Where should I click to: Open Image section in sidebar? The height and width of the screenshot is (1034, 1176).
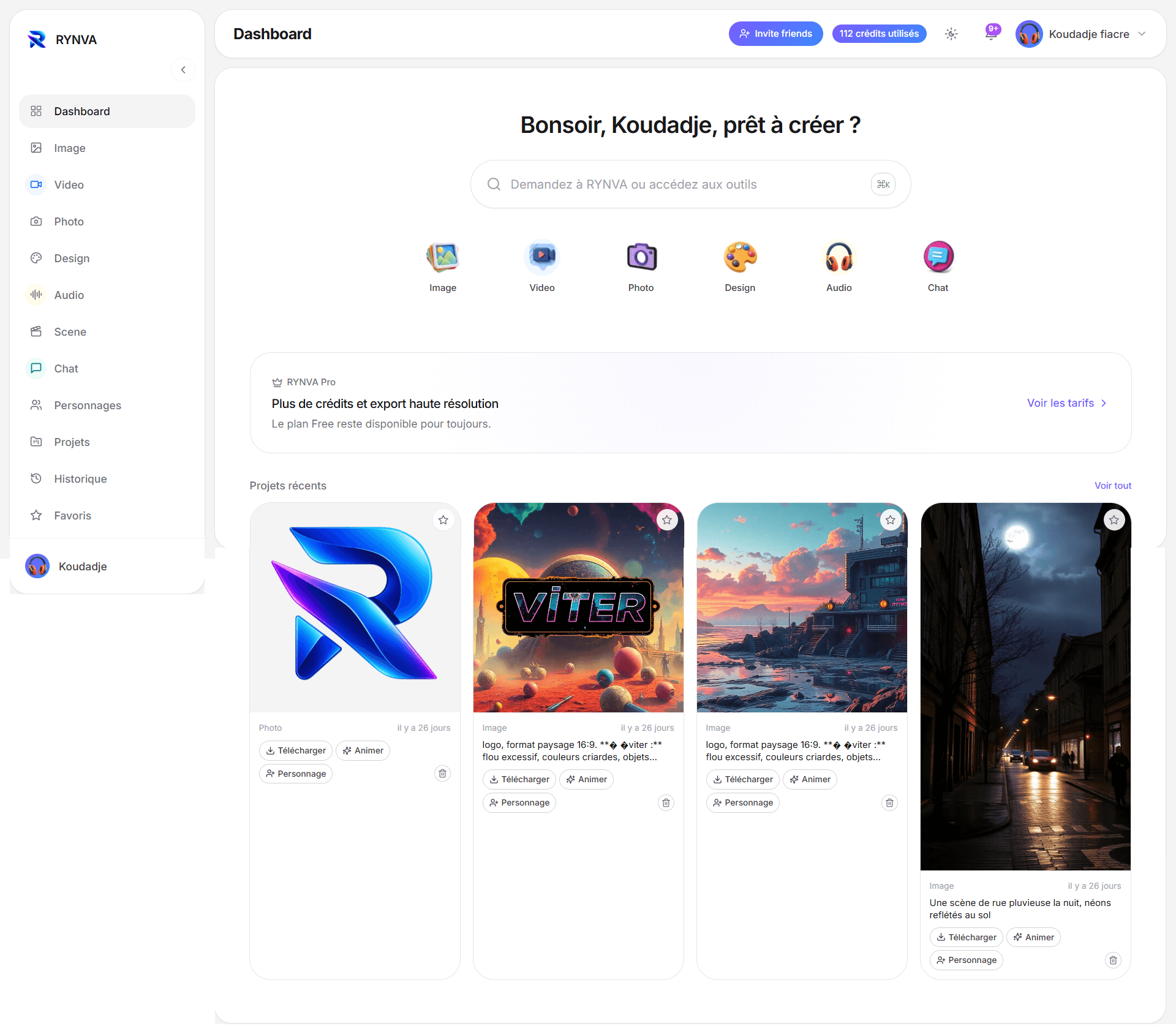(107, 148)
